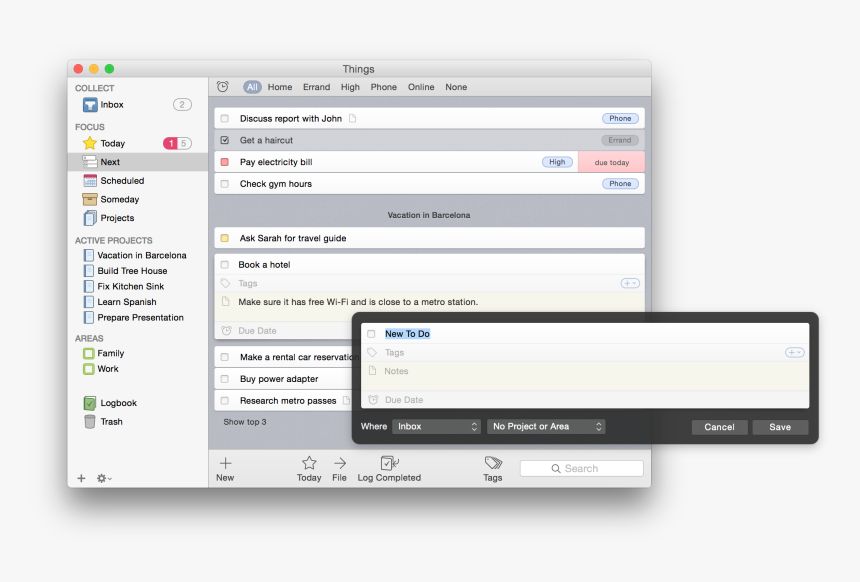This screenshot has width=860, height=582.
Task: Check off Book a hotel
Action: (225, 264)
